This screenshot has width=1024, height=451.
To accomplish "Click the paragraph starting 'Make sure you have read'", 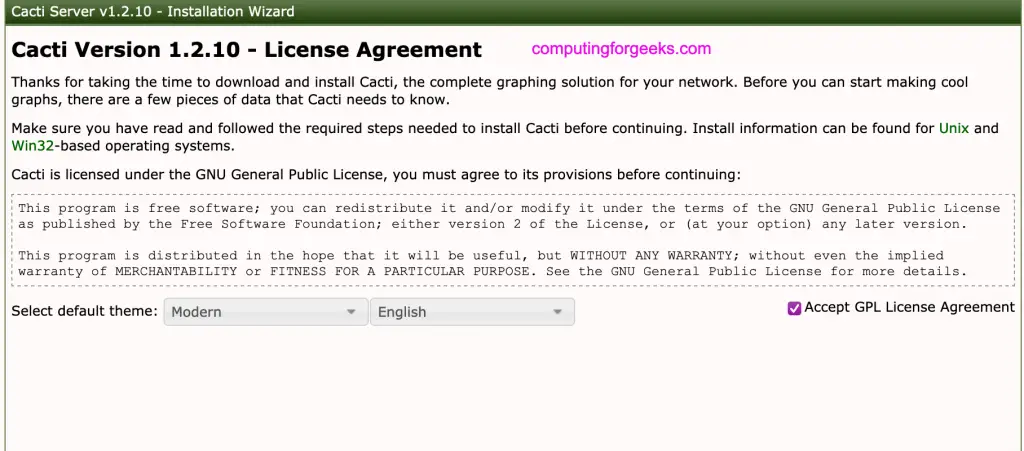I will click(505, 136).
